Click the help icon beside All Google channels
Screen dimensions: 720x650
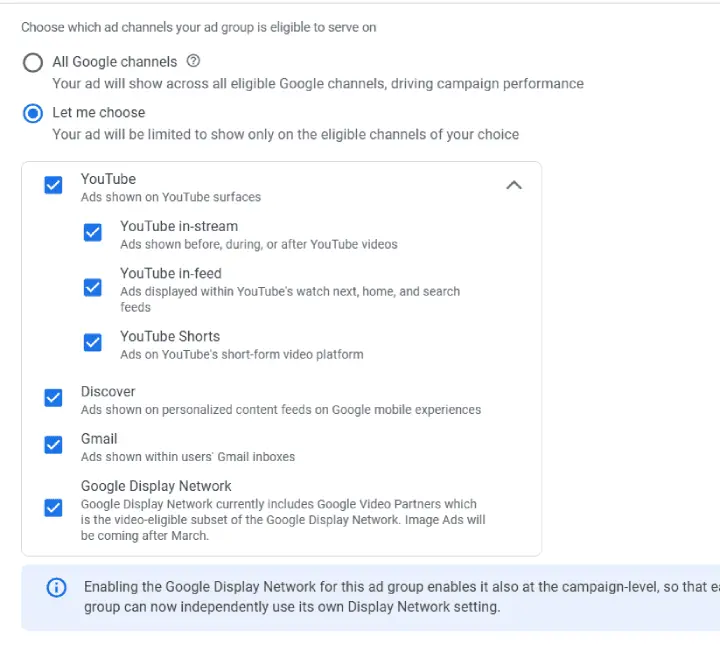pos(194,61)
